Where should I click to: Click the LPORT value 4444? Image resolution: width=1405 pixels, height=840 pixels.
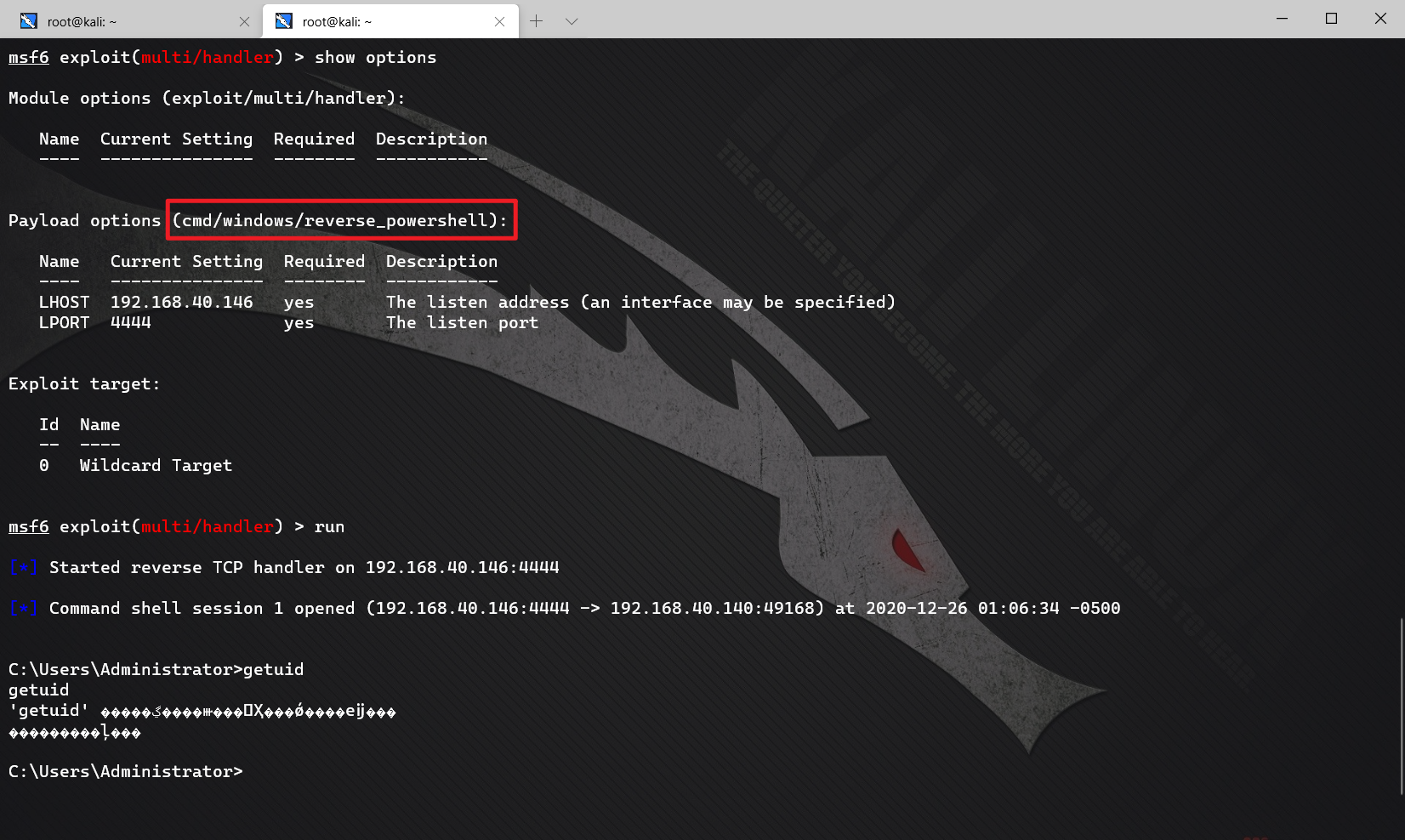[x=130, y=322]
